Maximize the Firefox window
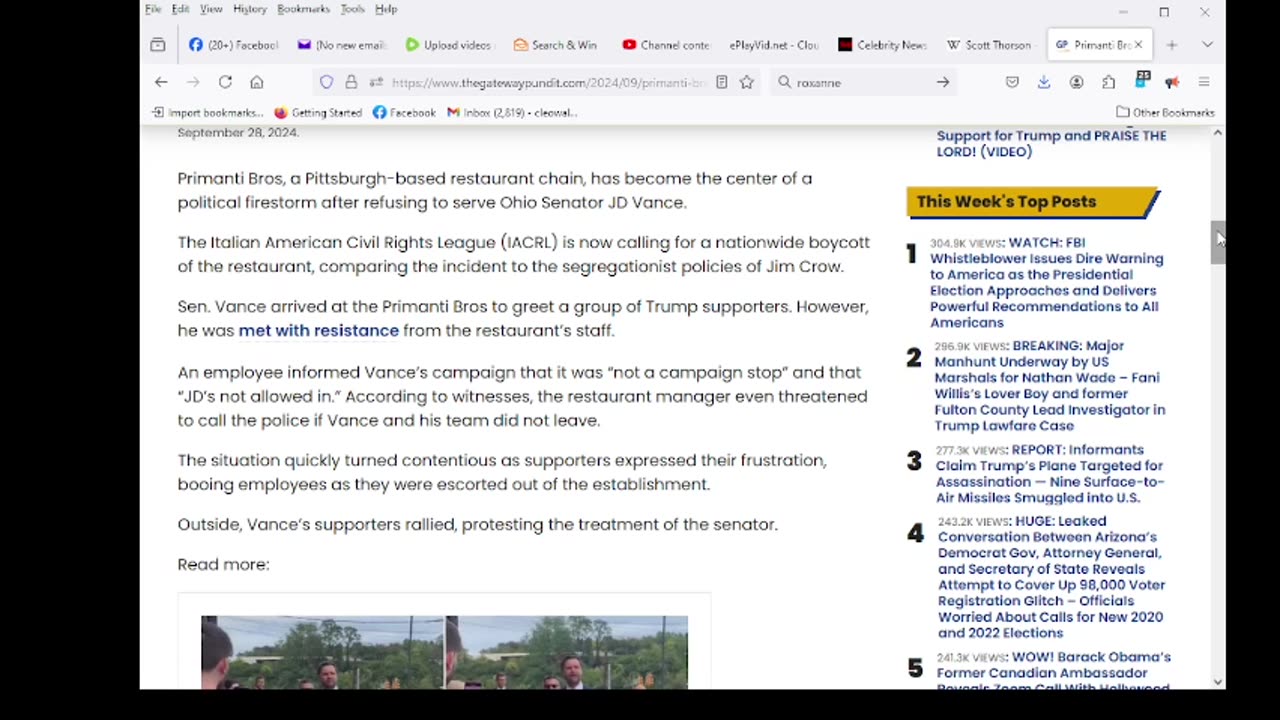Screen dimensions: 1280x720 click(x=1164, y=12)
